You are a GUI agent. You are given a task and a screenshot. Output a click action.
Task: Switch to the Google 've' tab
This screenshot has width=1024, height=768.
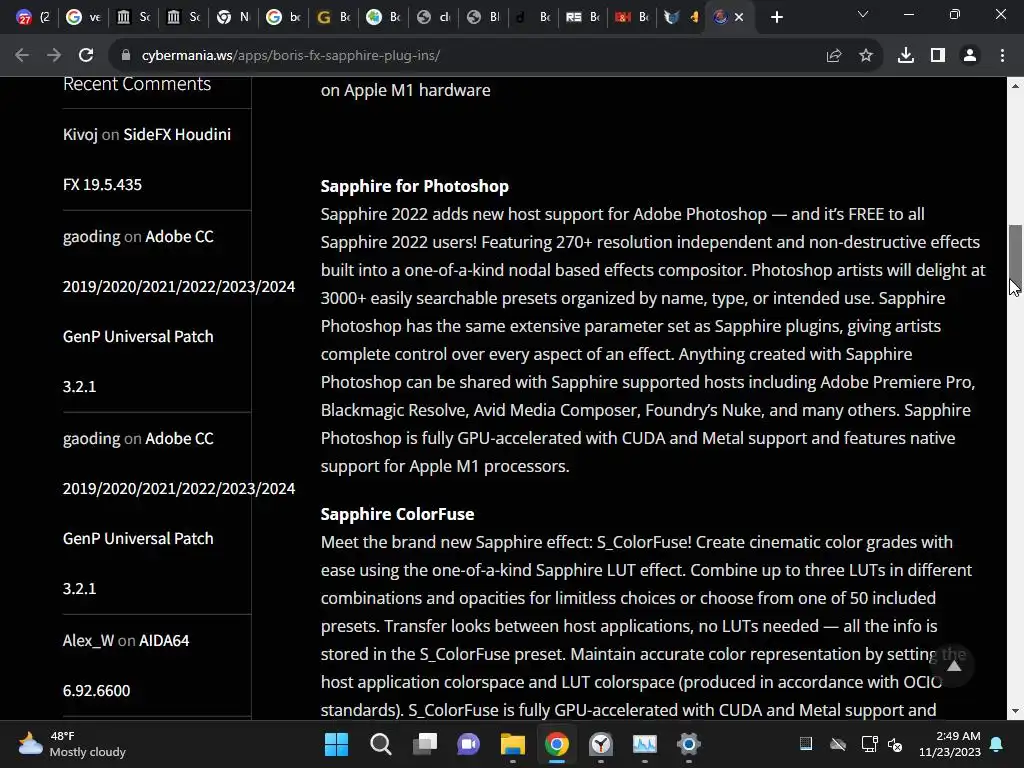84,18
